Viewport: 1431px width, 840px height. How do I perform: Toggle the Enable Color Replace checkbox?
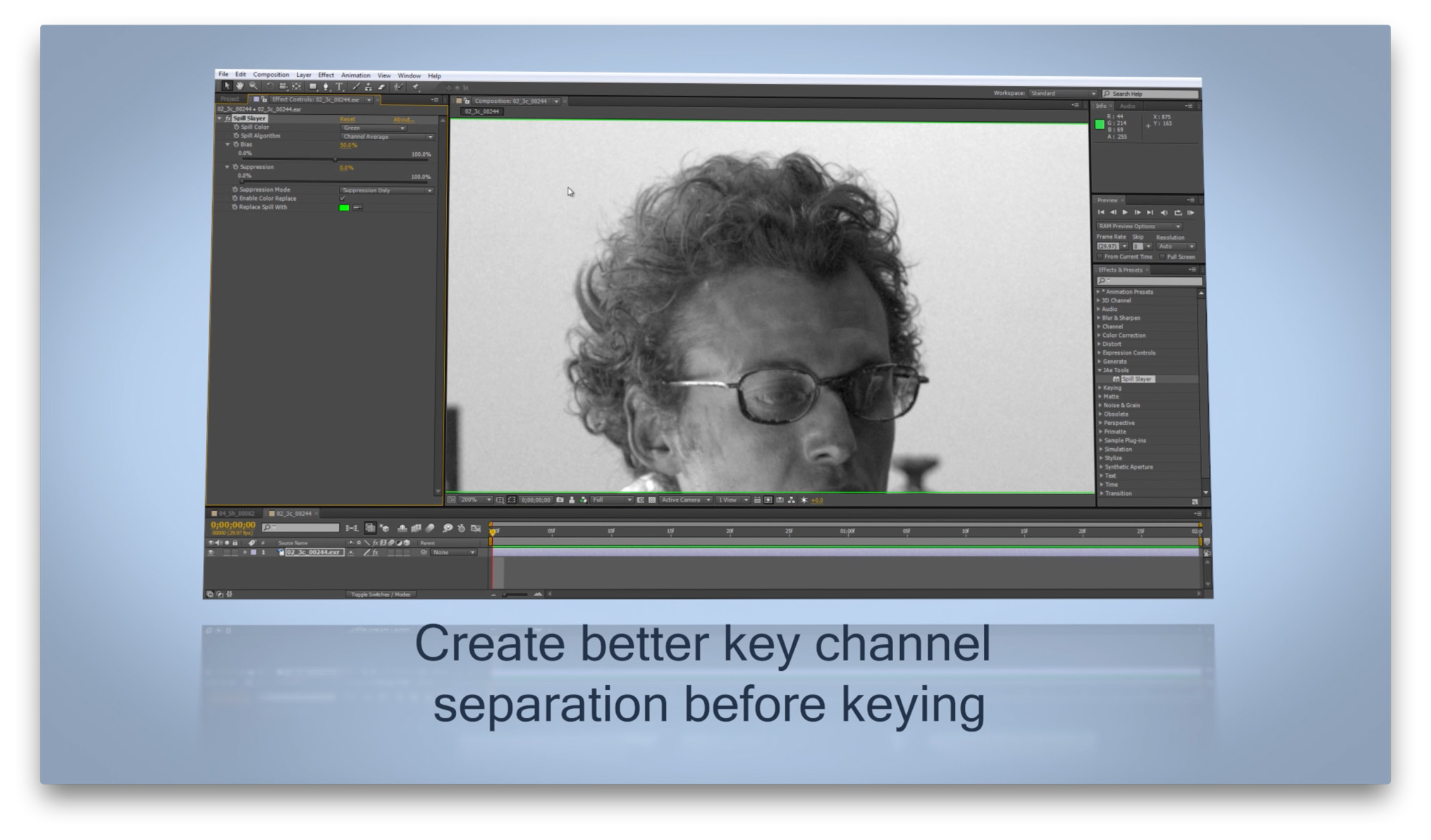[343, 198]
